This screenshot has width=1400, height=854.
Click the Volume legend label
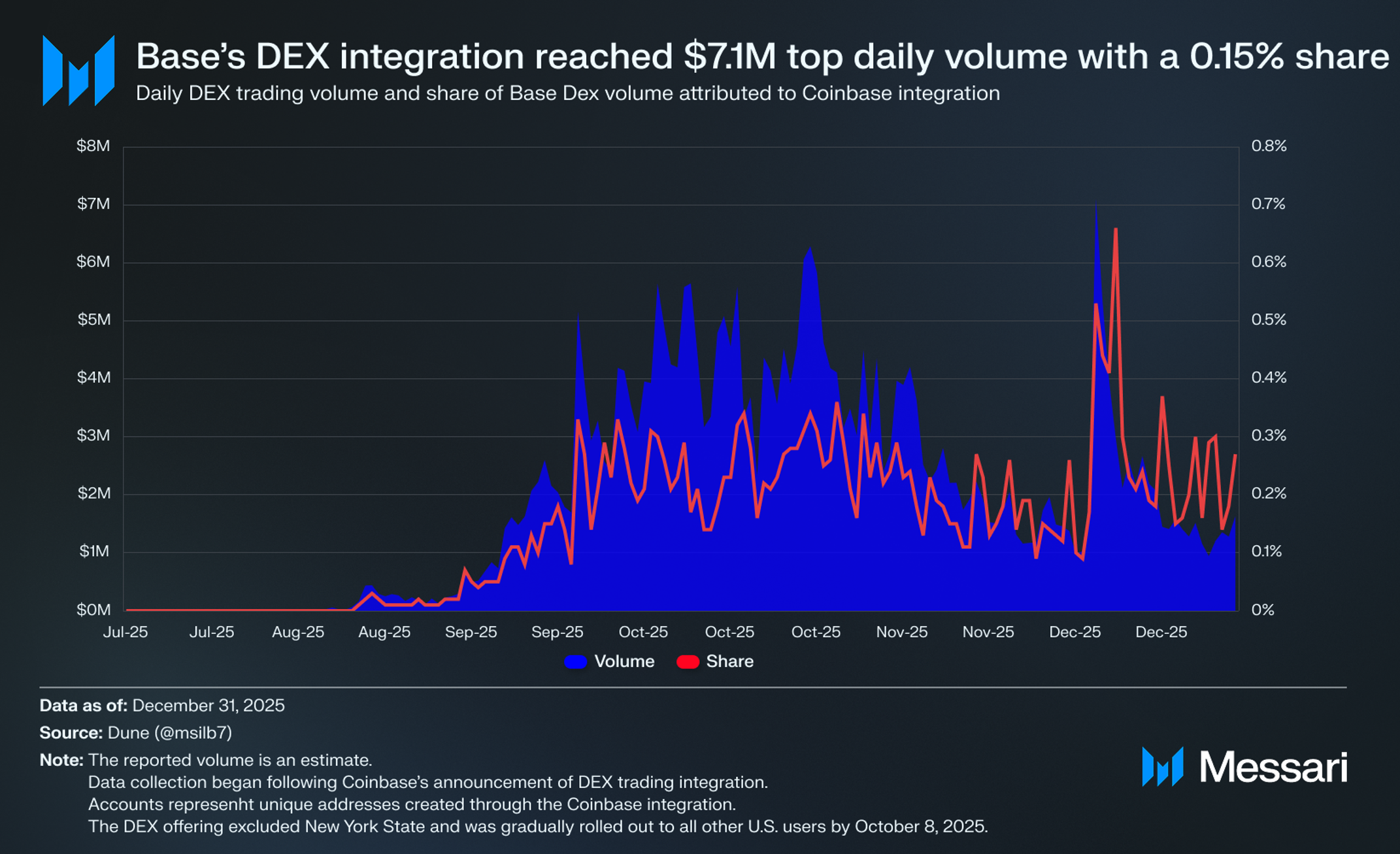624,662
